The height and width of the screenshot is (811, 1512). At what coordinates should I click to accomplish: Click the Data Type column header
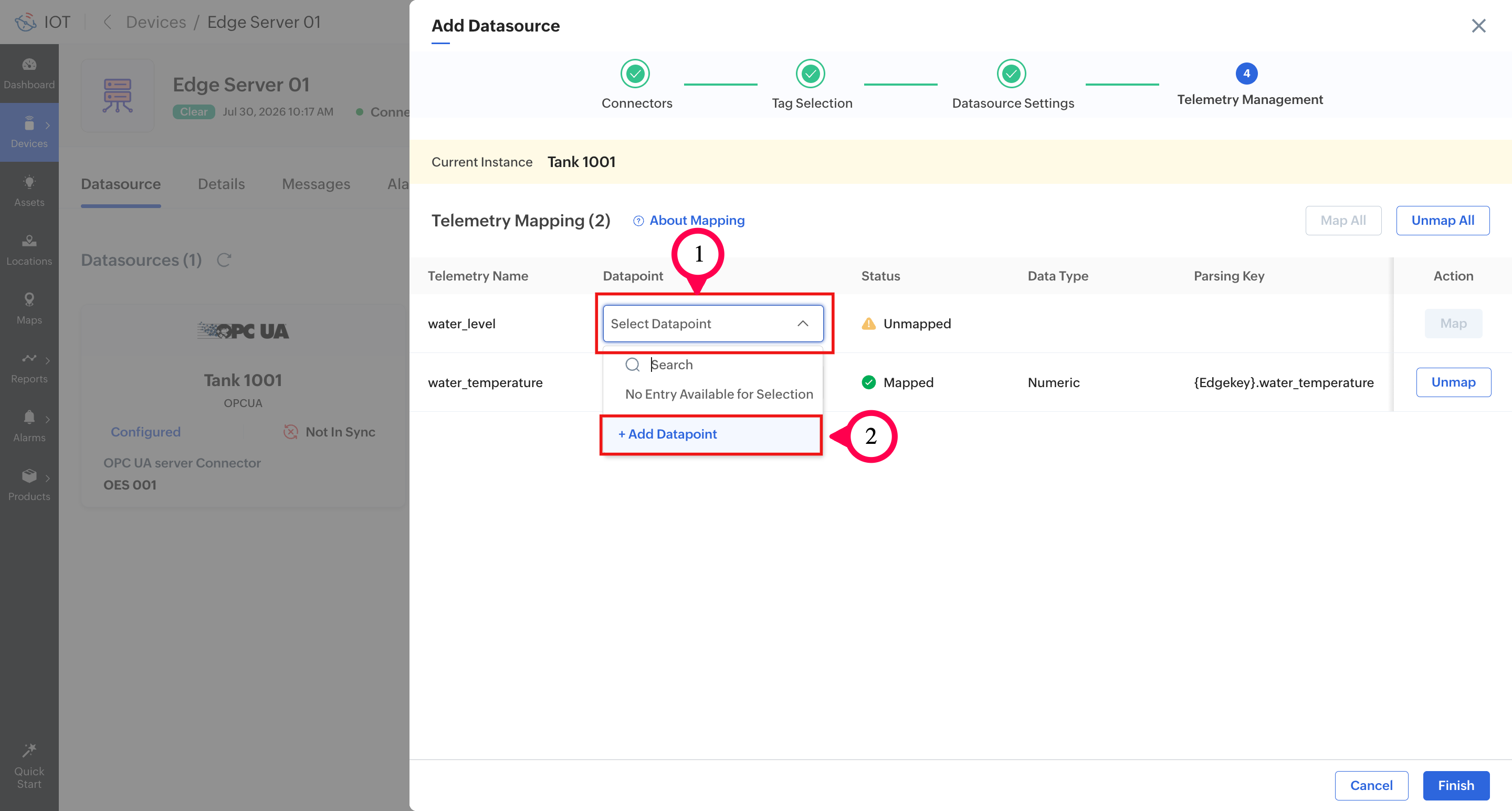point(1058,276)
